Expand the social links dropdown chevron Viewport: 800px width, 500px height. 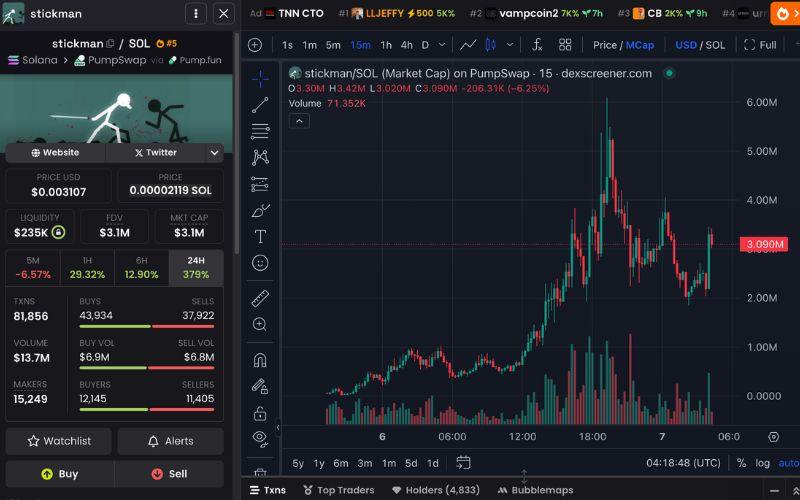[x=214, y=153]
